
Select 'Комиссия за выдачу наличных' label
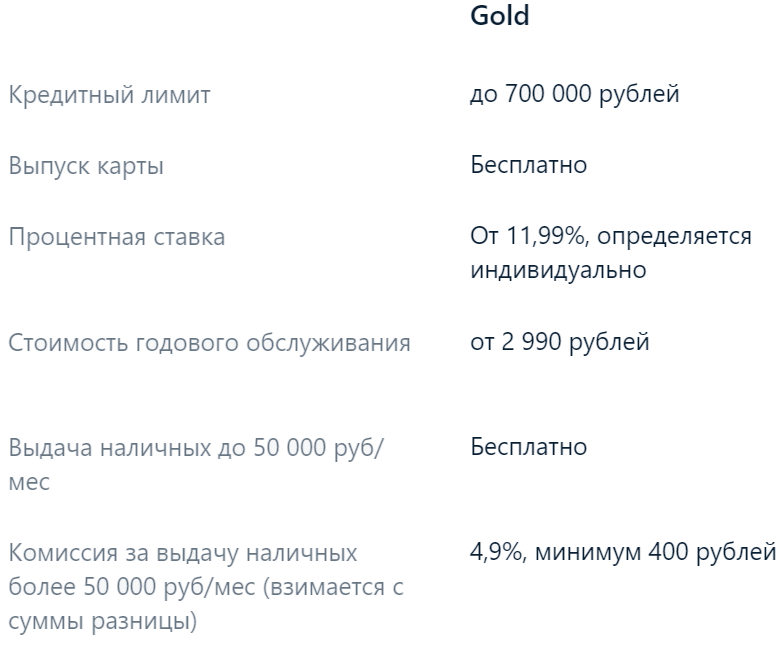point(183,553)
